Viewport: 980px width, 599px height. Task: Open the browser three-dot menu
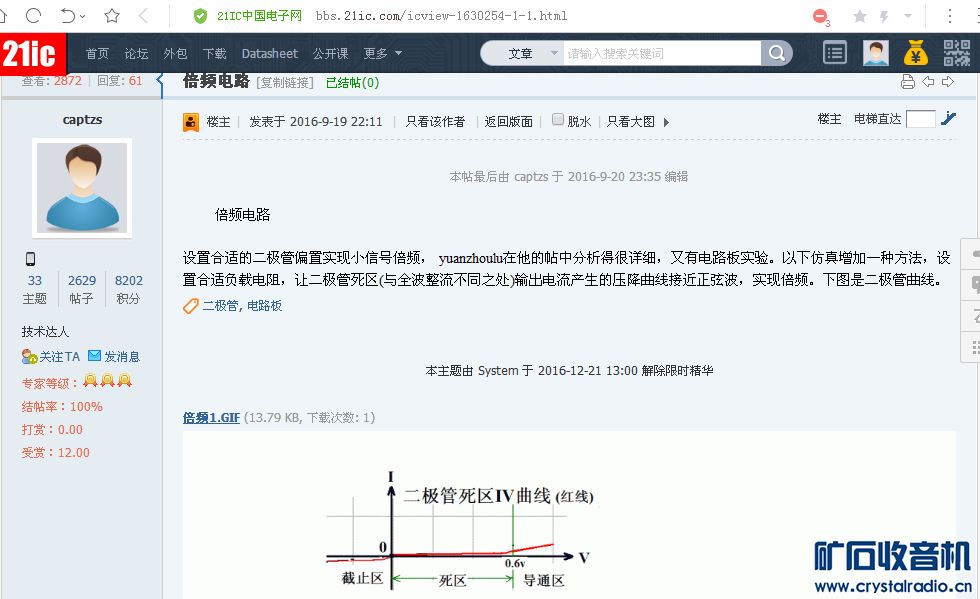tap(949, 16)
